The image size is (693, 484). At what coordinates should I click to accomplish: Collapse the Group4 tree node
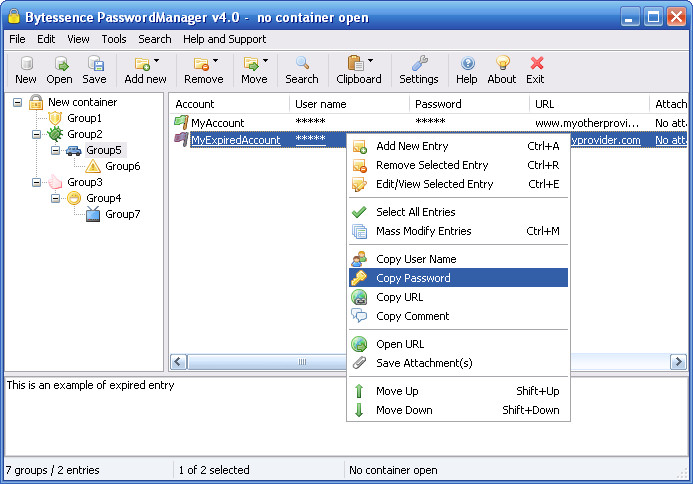click(x=55, y=198)
